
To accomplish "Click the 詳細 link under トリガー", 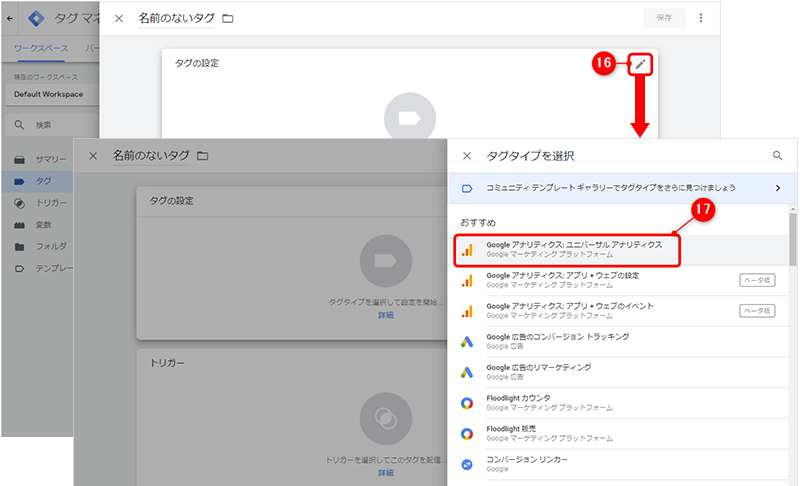I will click(x=386, y=473).
